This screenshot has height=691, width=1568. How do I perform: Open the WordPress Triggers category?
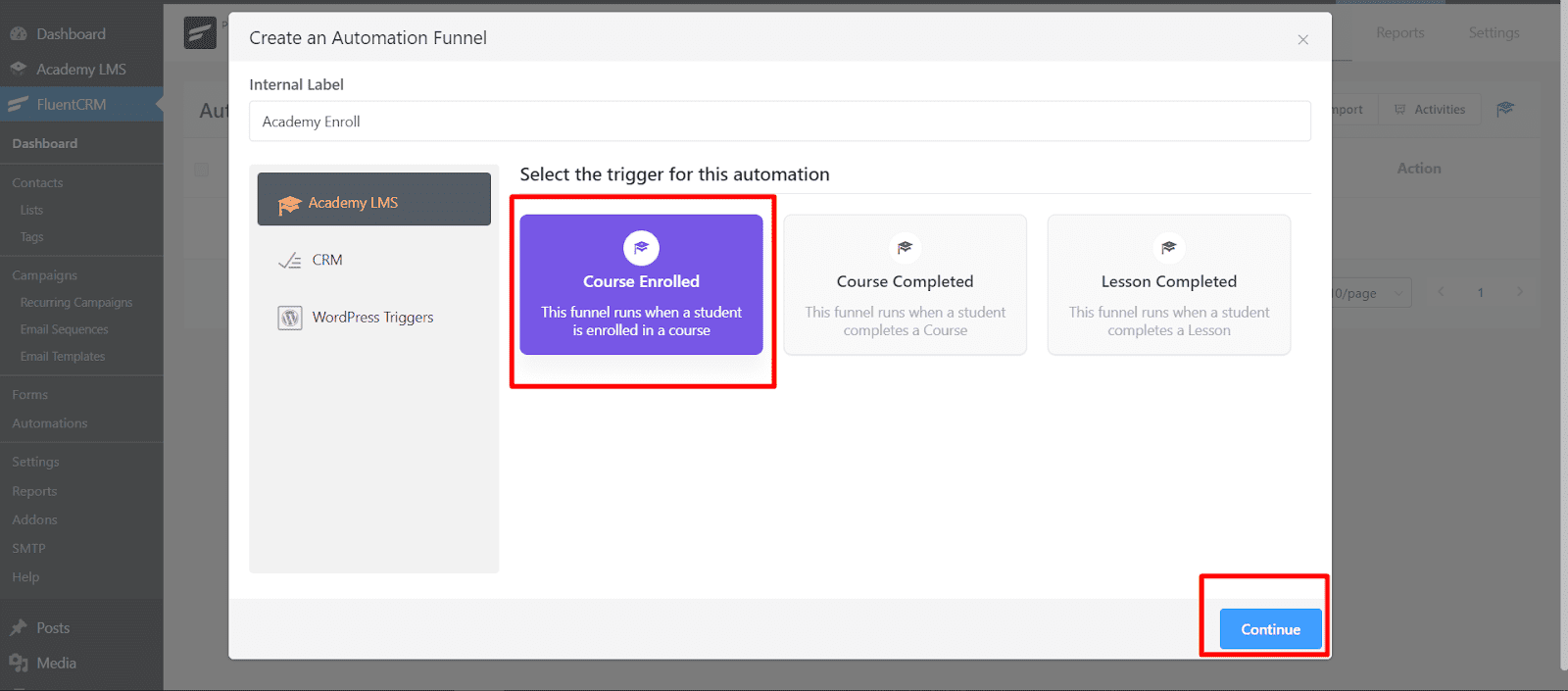(373, 318)
